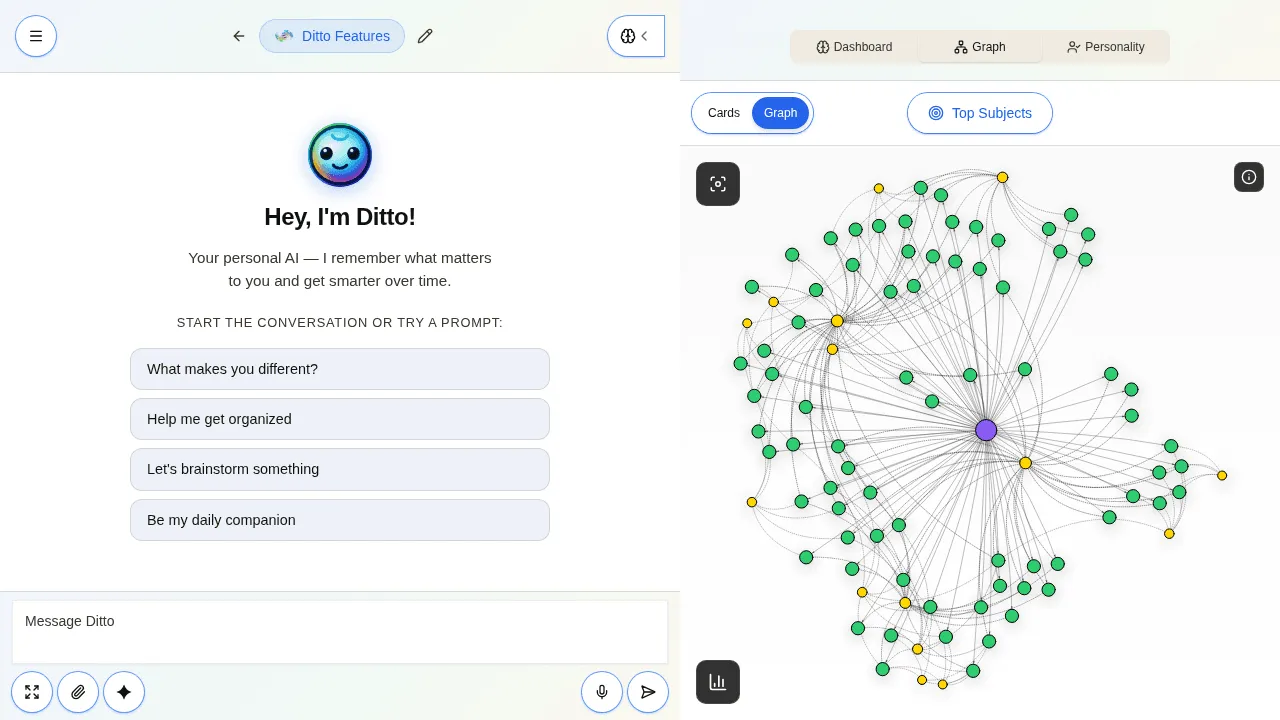Select the central purple graph node
The width and height of the screenshot is (1280, 720).
(986, 430)
